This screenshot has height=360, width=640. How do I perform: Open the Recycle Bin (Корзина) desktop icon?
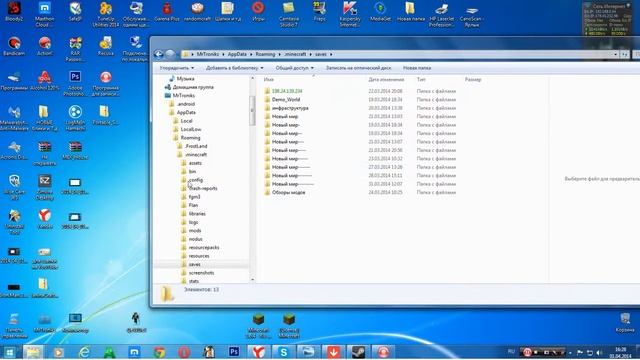(625, 322)
